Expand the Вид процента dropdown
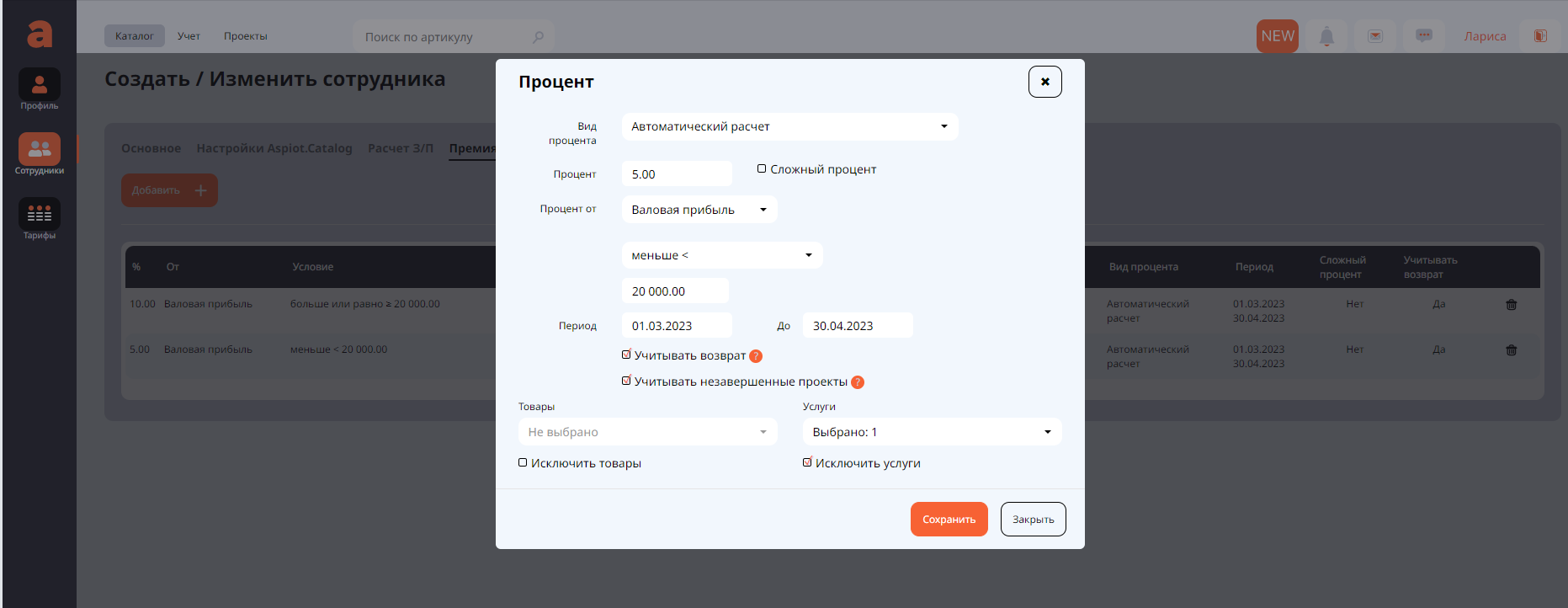Image resolution: width=1568 pixels, height=608 pixels. click(x=789, y=126)
